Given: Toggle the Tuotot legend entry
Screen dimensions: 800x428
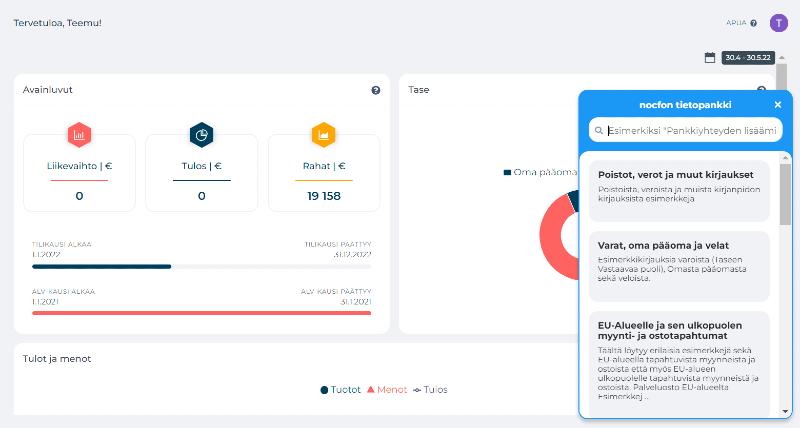Looking at the screenshot, I should click(x=340, y=390).
